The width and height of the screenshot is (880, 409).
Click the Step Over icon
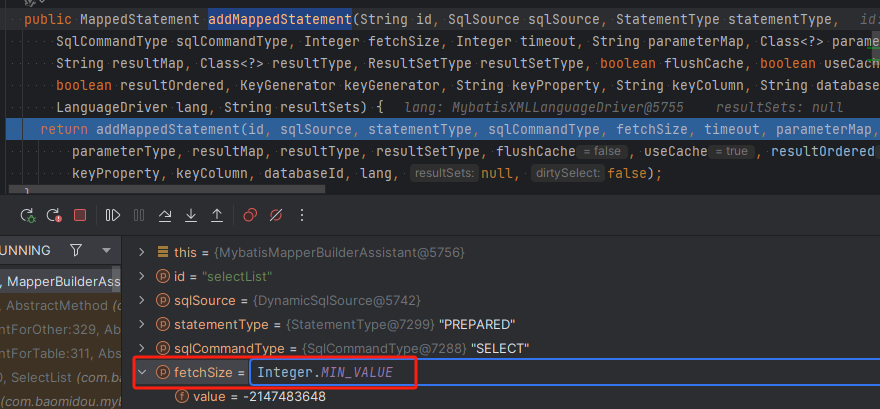tap(166, 215)
